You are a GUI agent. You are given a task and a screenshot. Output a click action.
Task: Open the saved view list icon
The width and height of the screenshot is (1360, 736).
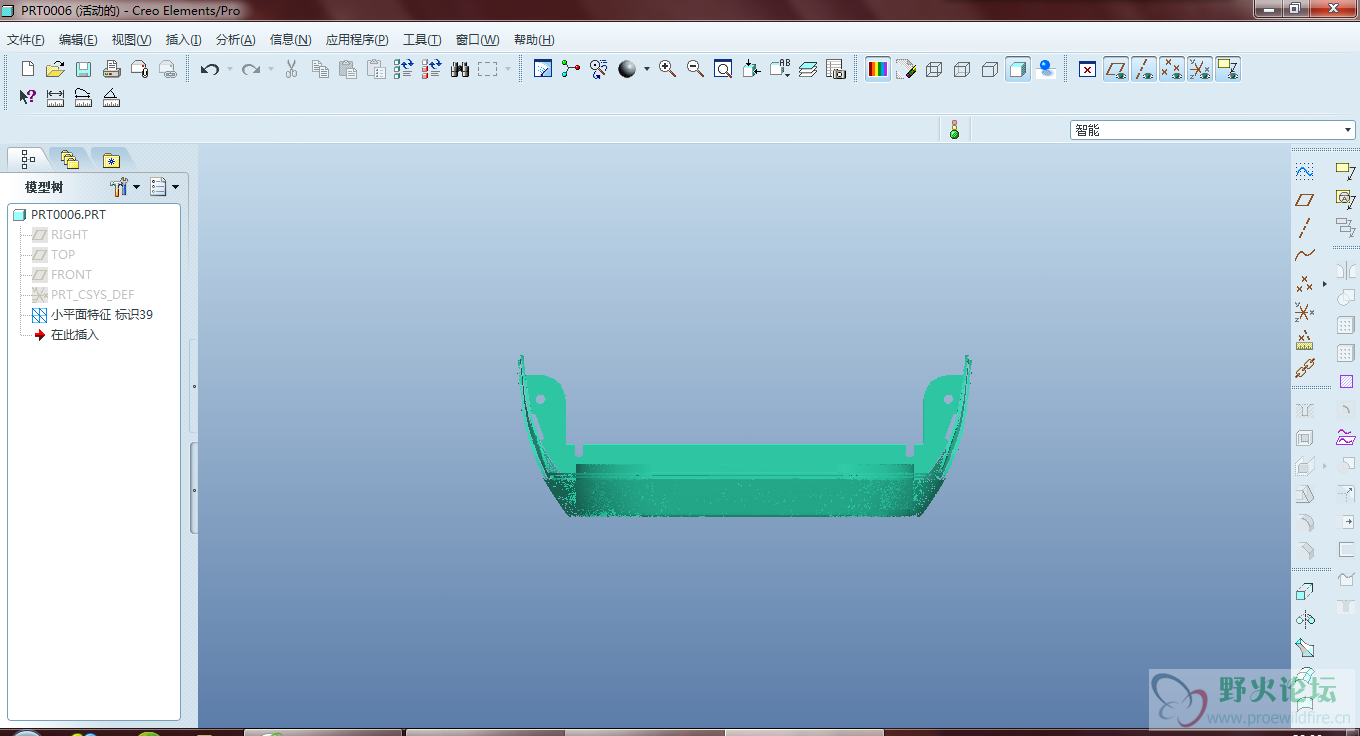(780, 69)
